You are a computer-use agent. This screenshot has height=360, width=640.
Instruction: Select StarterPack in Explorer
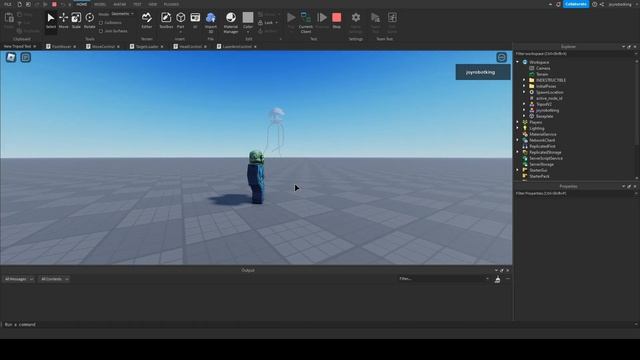coord(539,176)
